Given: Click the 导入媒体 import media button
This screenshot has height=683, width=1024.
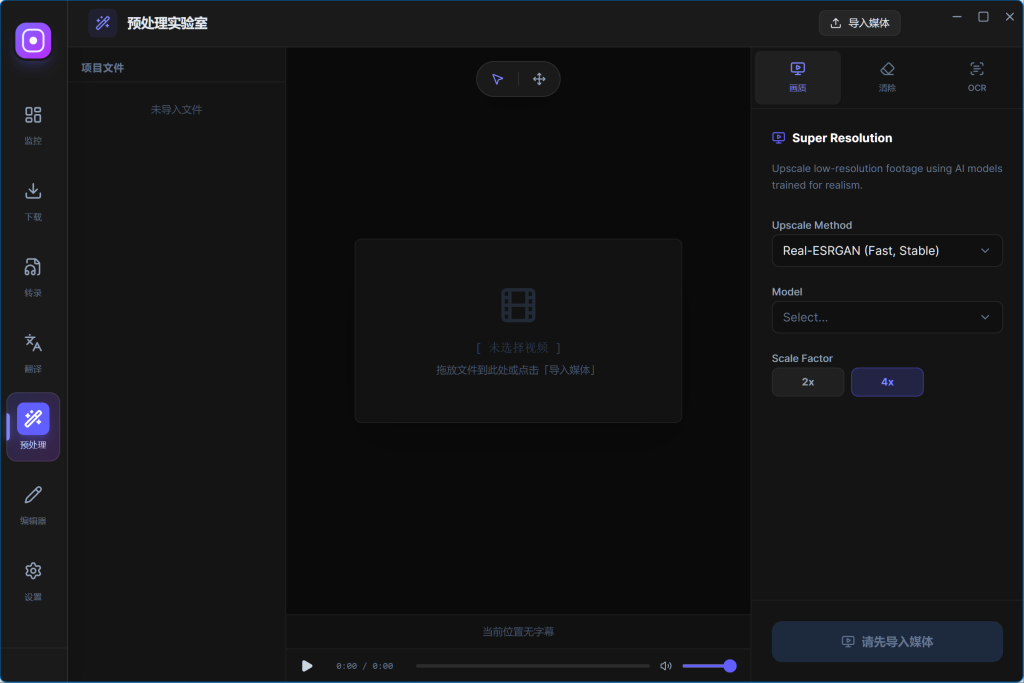Looking at the screenshot, I should tap(859, 23).
